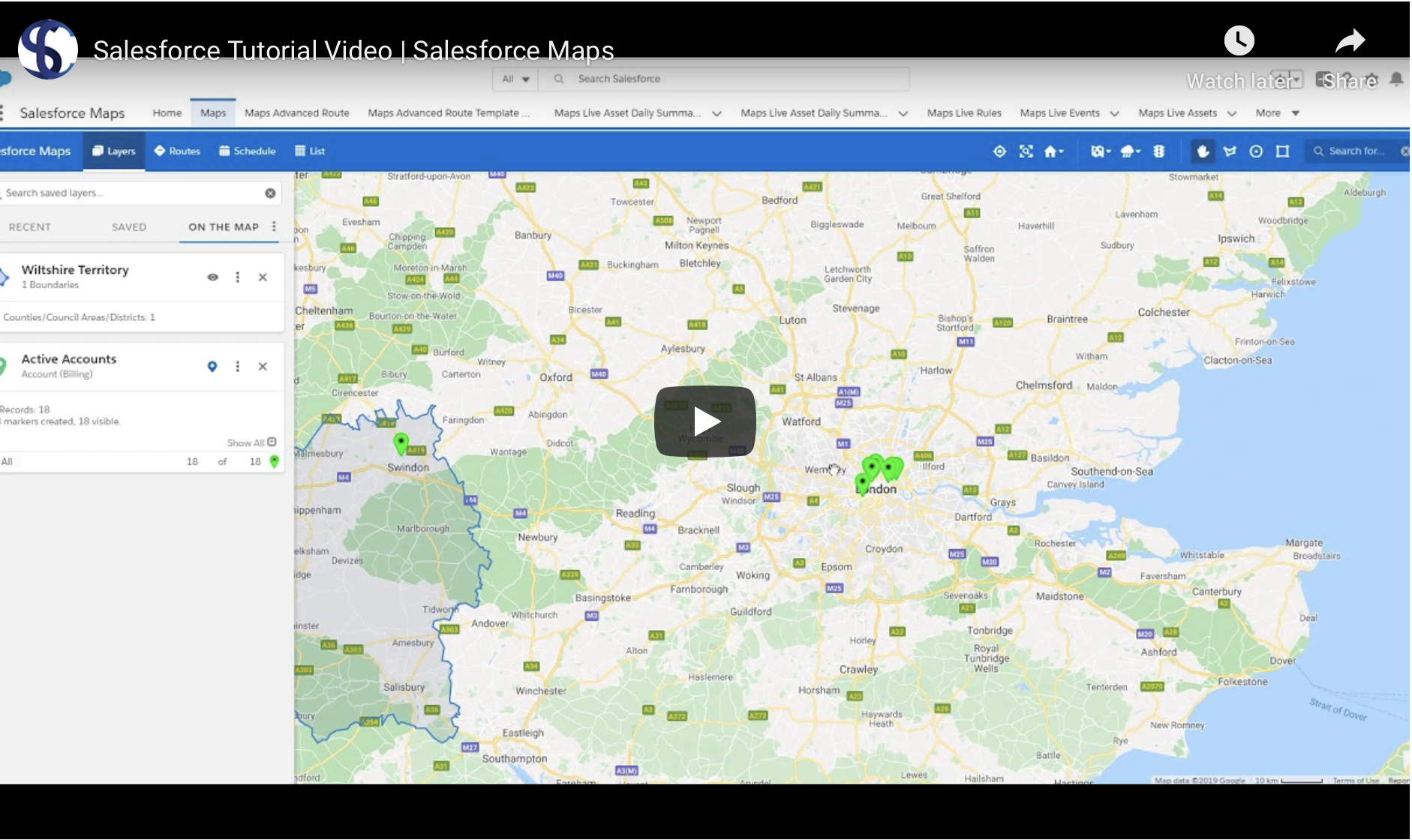Expand the Maps Live Events chevron
The image size is (1412, 840).
pos(1115,114)
